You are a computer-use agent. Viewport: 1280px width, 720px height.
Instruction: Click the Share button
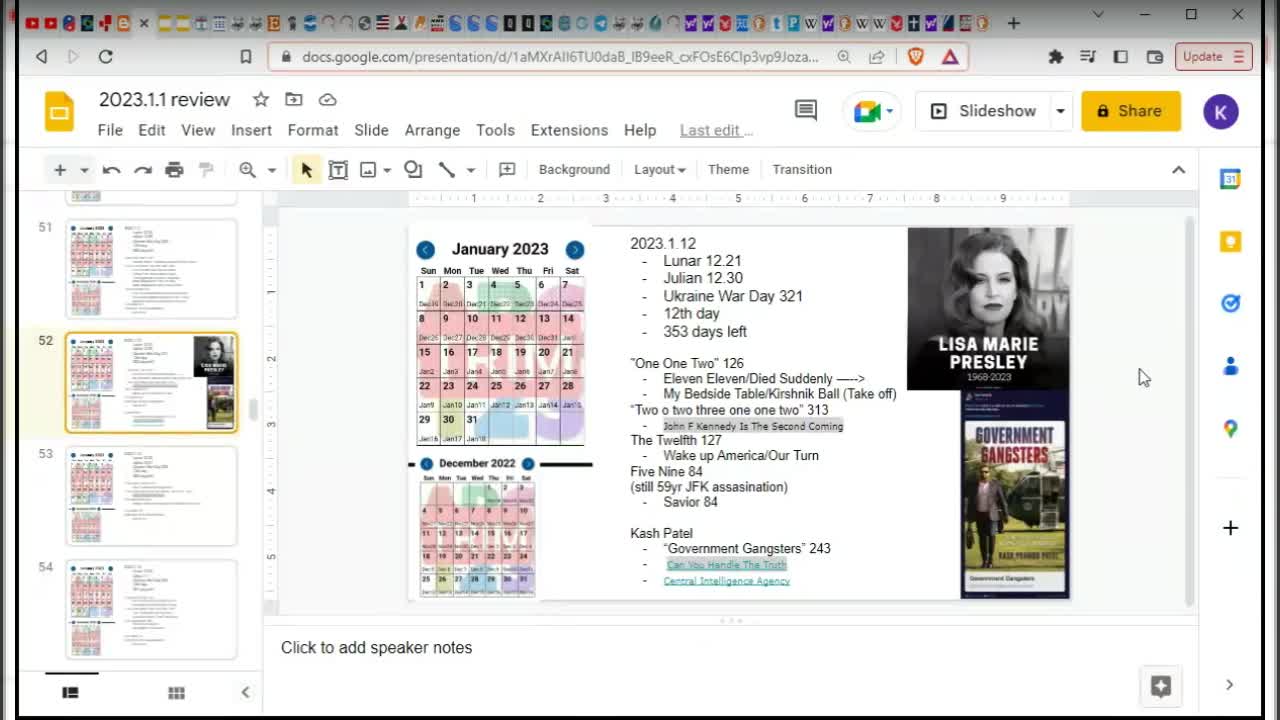click(x=1131, y=111)
